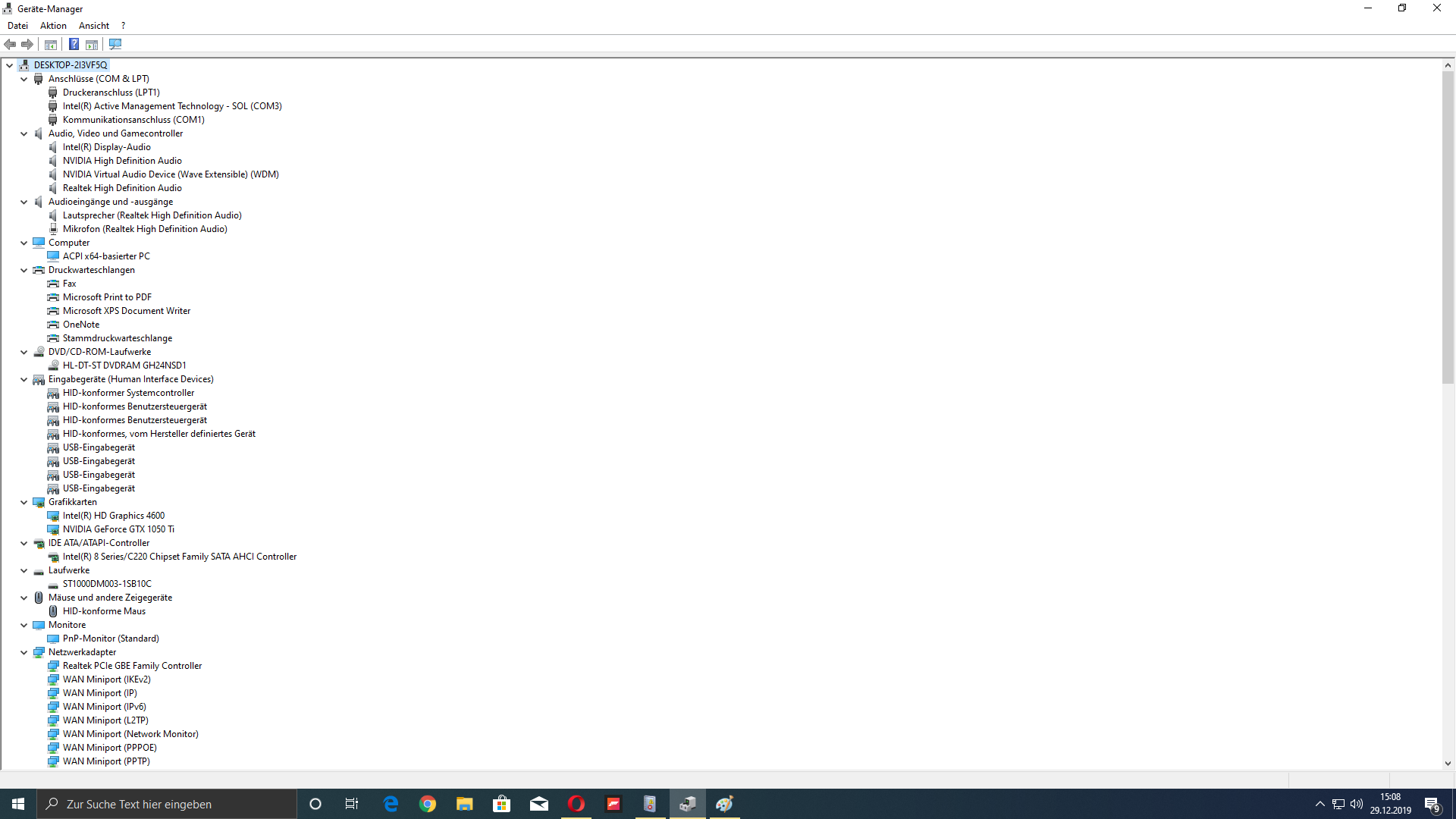The width and height of the screenshot is (1456, 819).
Task: Open the Aktion menu
Action: click(53, 25)
